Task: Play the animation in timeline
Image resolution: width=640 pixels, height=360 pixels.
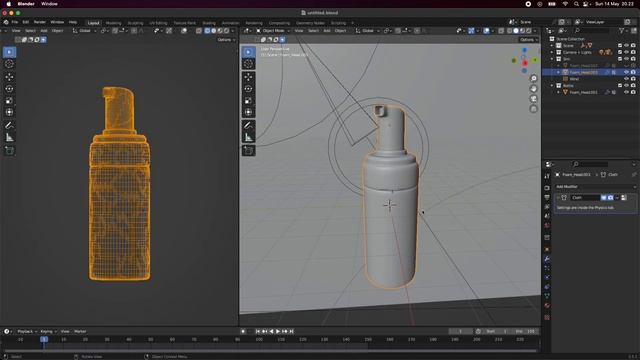Action: [x=278, y=331]
